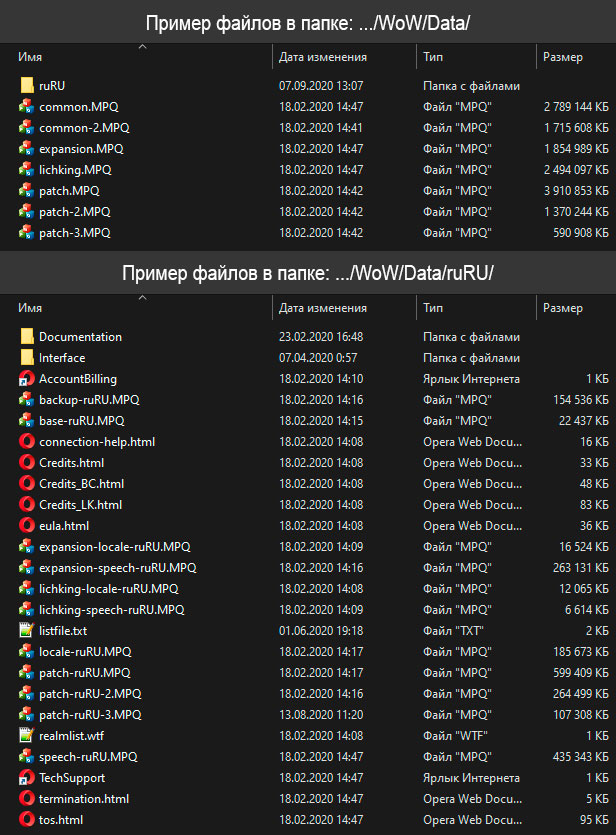616x835 pixels.
Task: Sort by Дата изменения in Data folder
Action: click(x=323, y=57)
